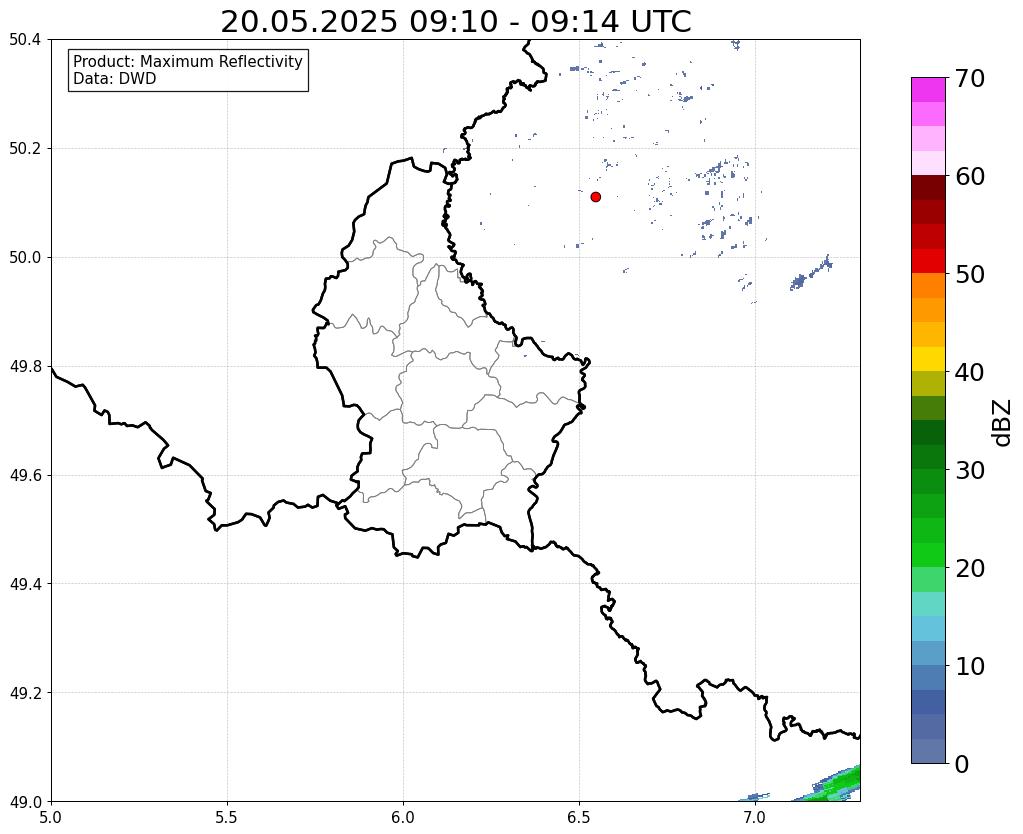Click 'Product: Maximum Reflectivity' label
1023x834 pixels.
point(188,61)
